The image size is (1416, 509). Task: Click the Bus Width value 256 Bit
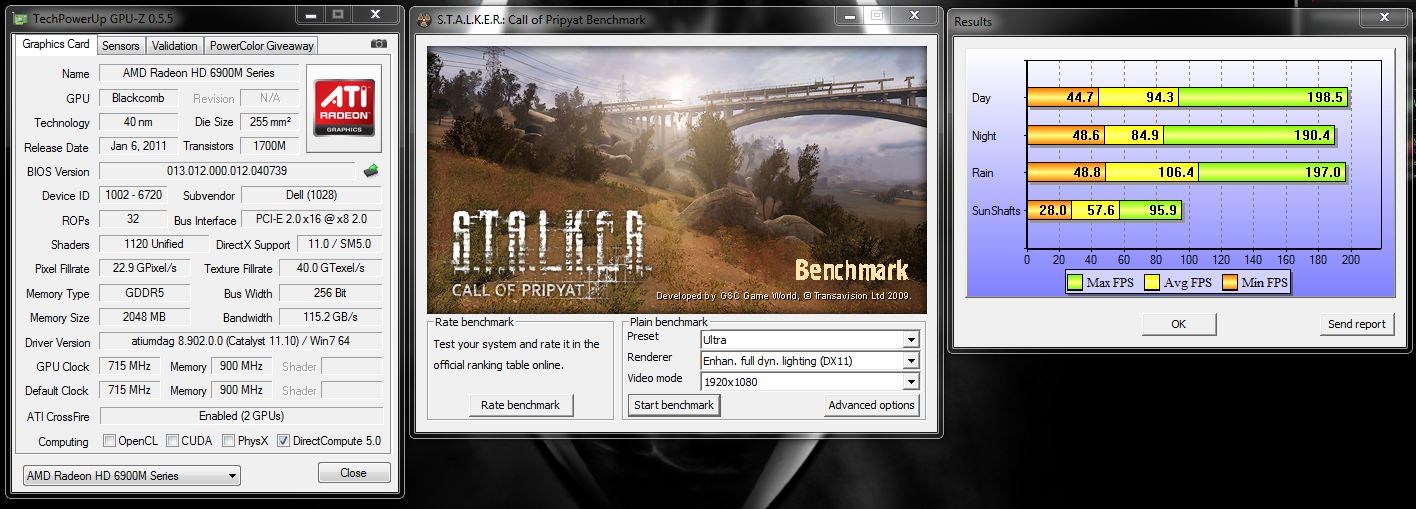coord(330,293)
